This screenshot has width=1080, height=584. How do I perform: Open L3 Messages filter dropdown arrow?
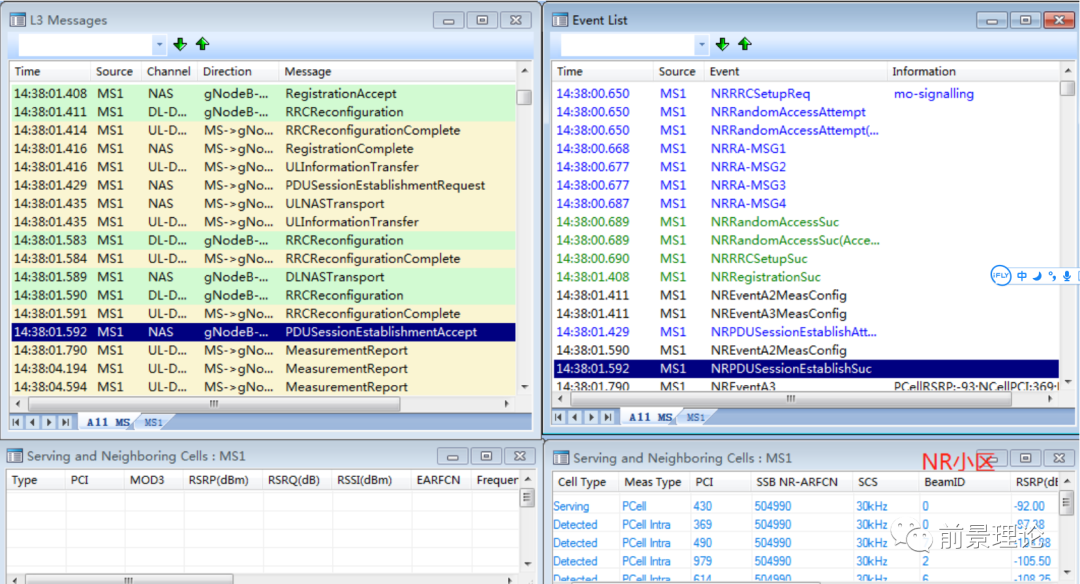click(159, 45)
